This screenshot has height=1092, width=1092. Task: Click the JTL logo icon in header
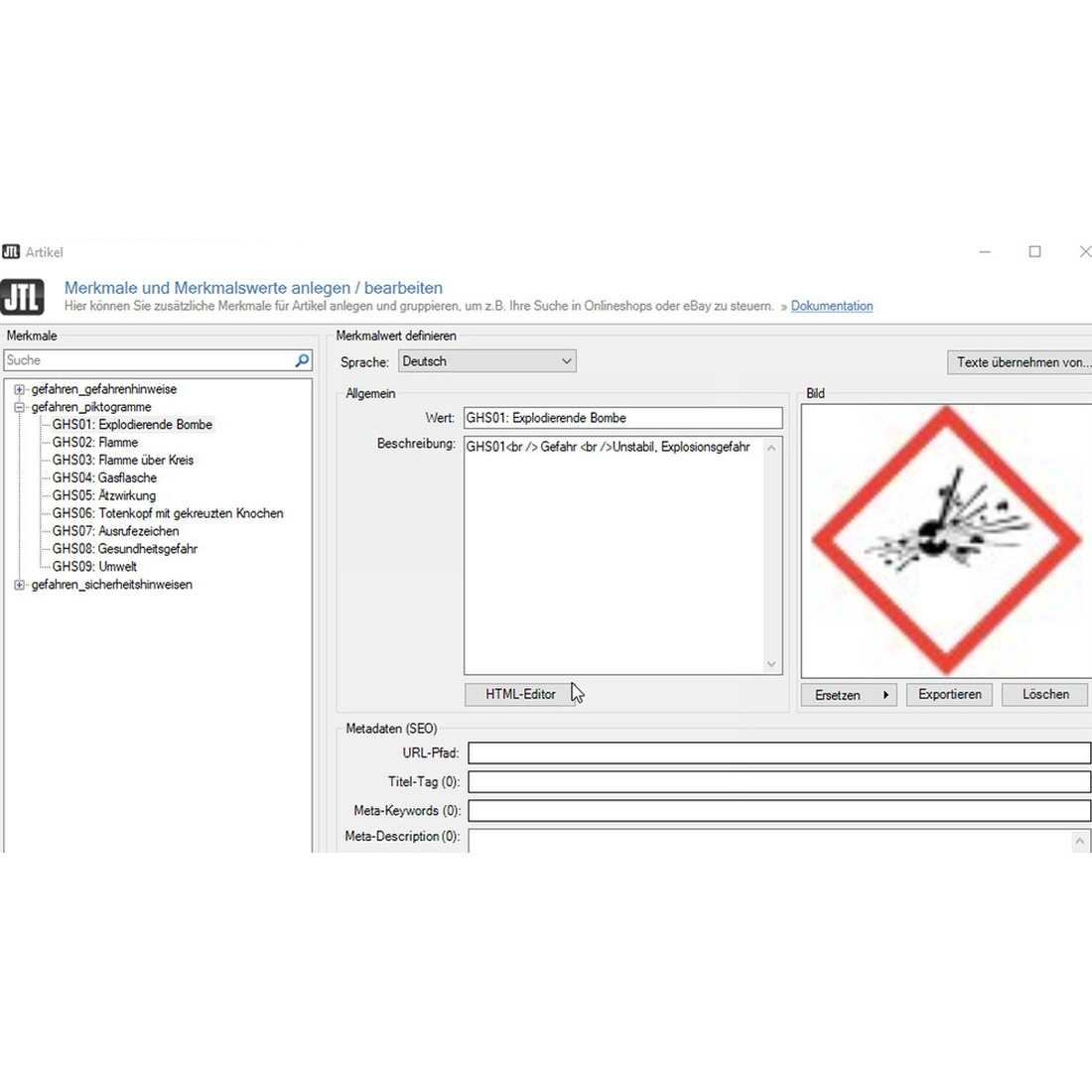click(22, 297)
